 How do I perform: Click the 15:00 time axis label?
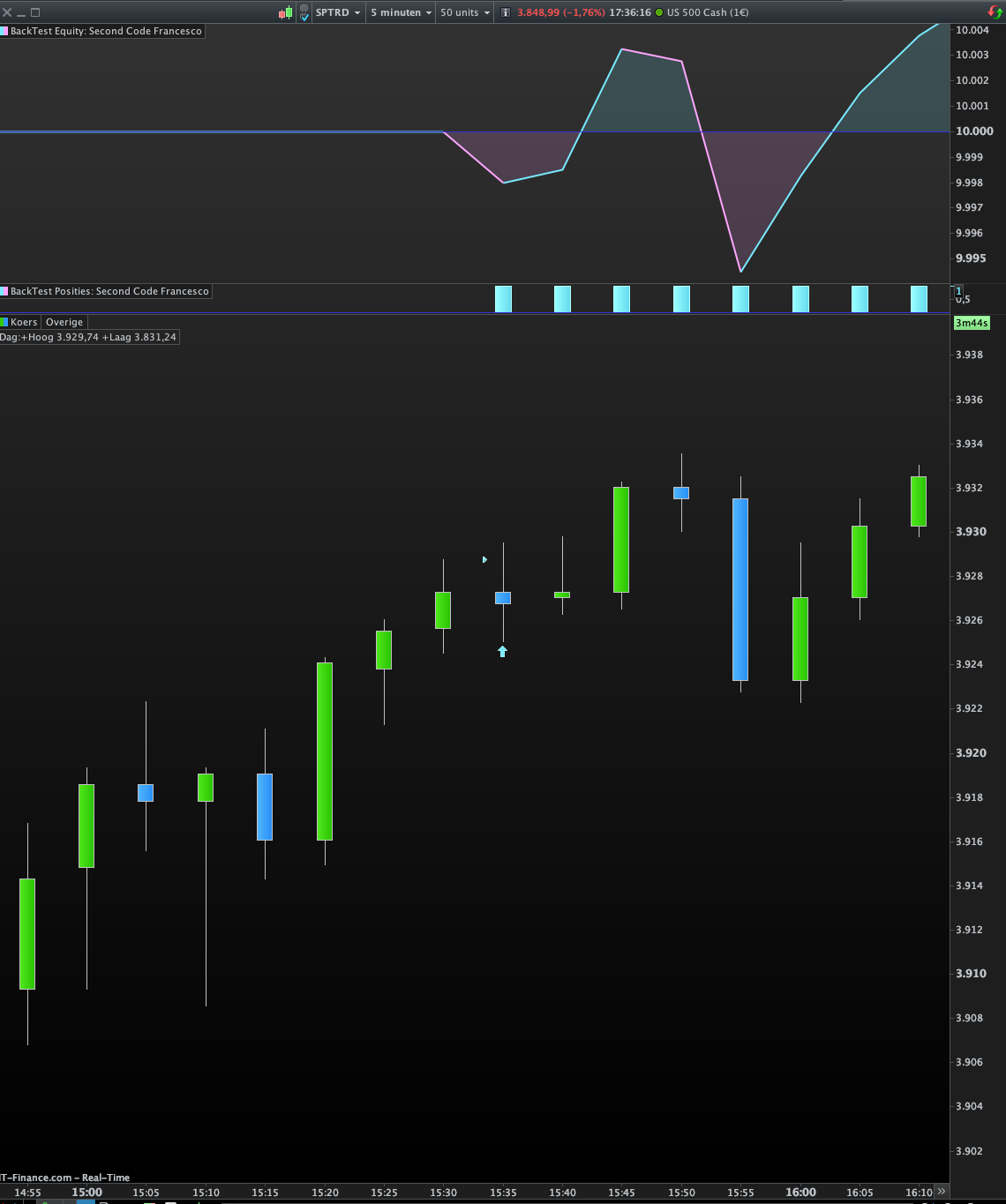point(86,1192)
